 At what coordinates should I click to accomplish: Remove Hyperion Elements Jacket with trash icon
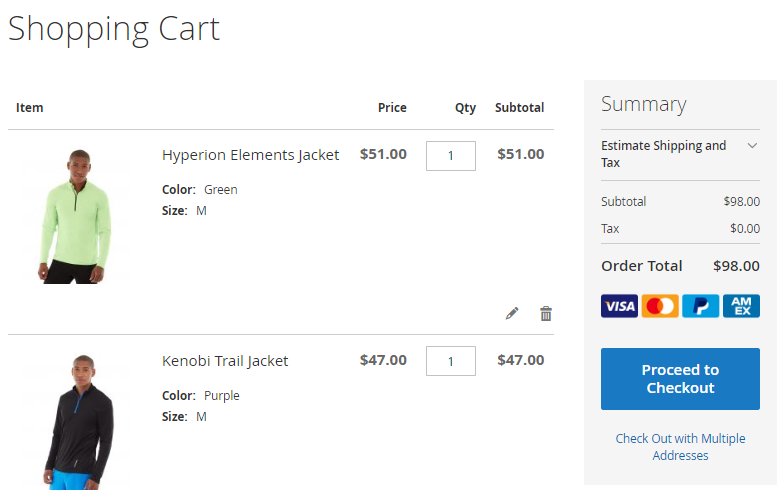(x=546, y=314)
